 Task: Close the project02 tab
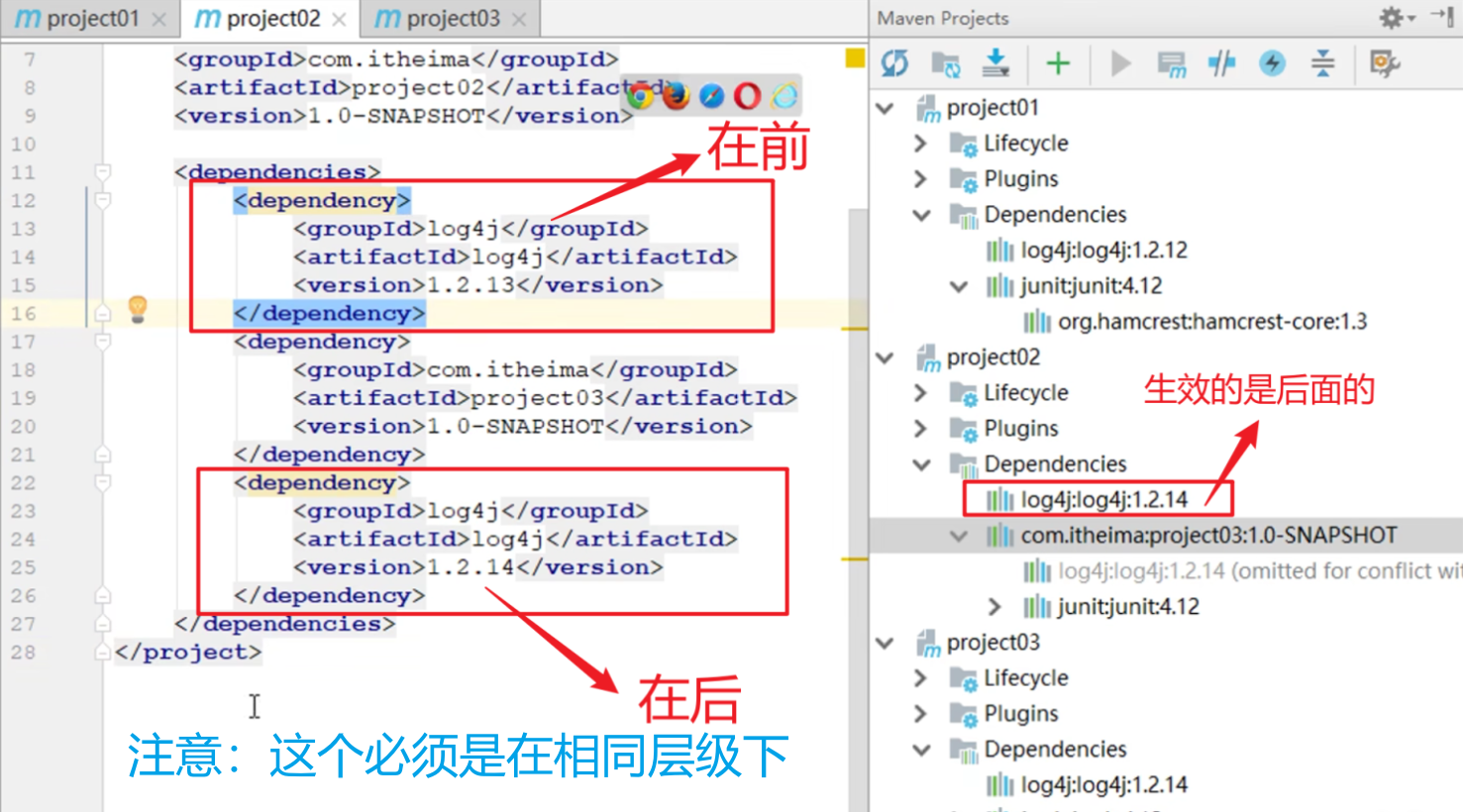[340, 20]
